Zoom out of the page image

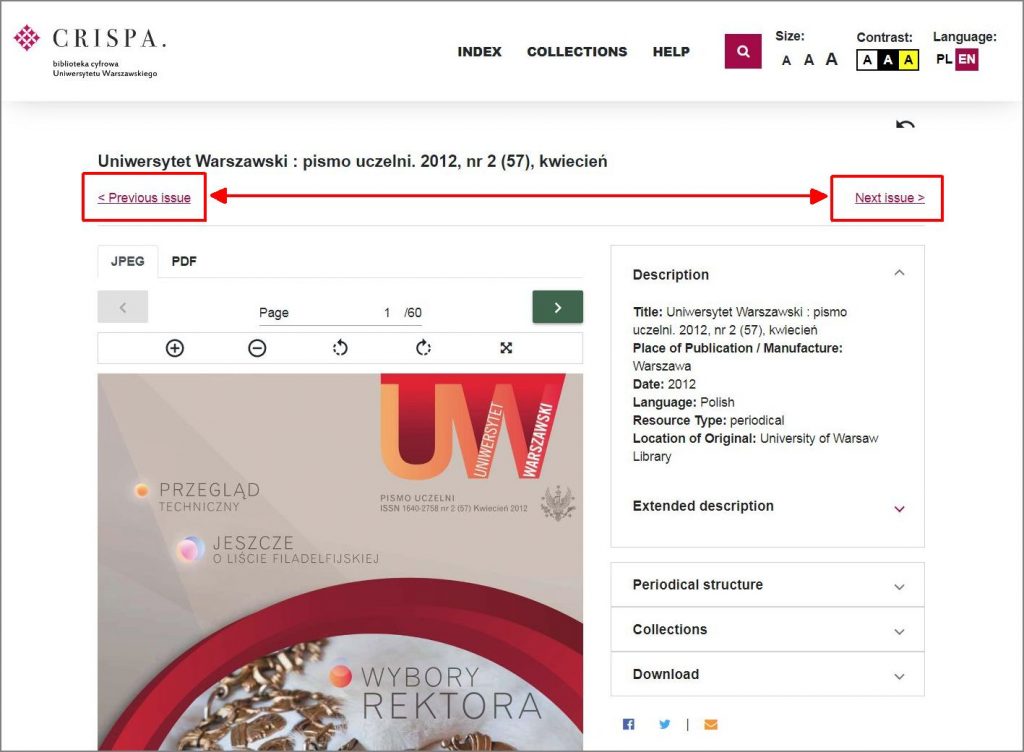[x=257, y=348]
